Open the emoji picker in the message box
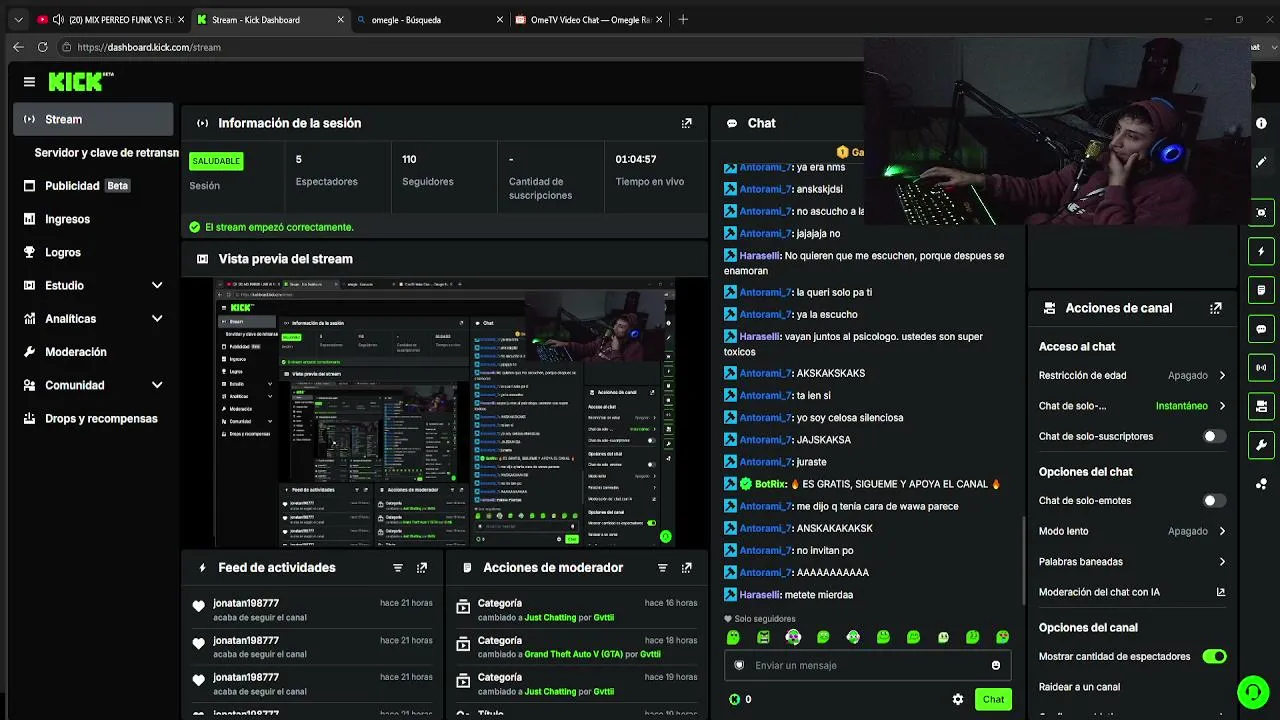 995,665
